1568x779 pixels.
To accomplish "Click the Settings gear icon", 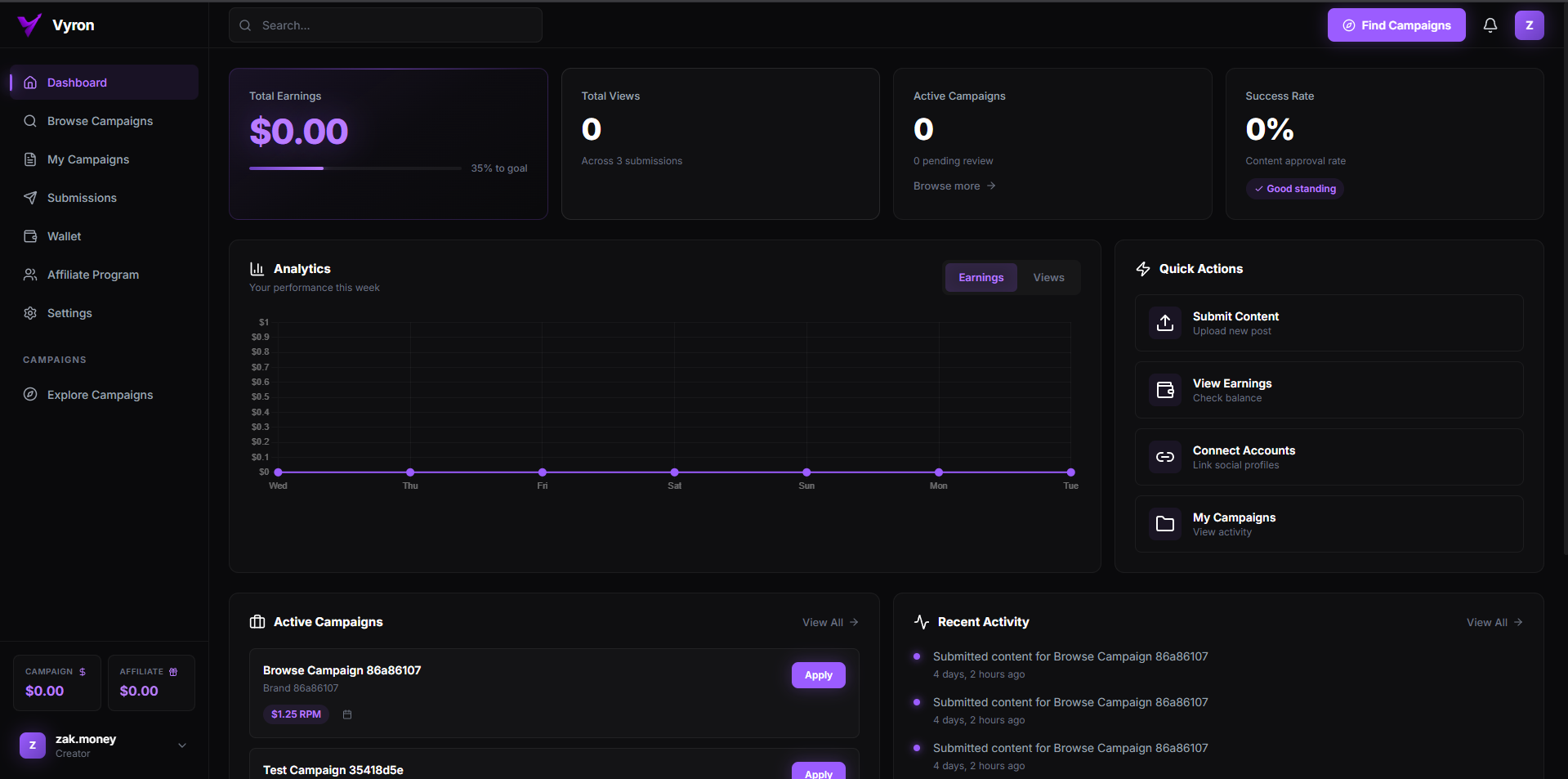I will pos(30,313).
